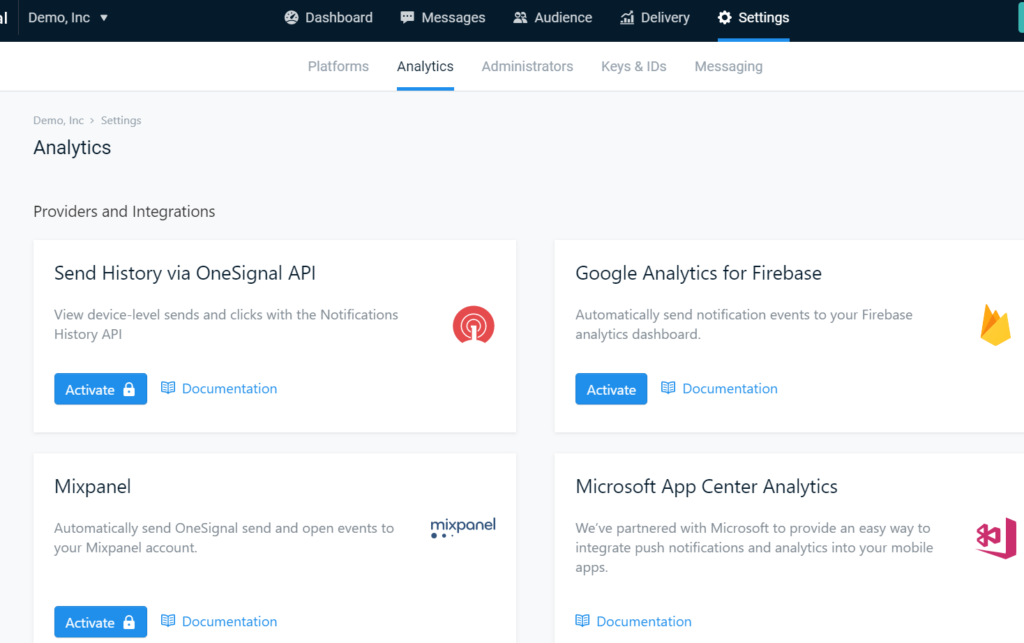Open Mixpanel Documentation link
1024x643 pixels.
[x=229, y=621]
